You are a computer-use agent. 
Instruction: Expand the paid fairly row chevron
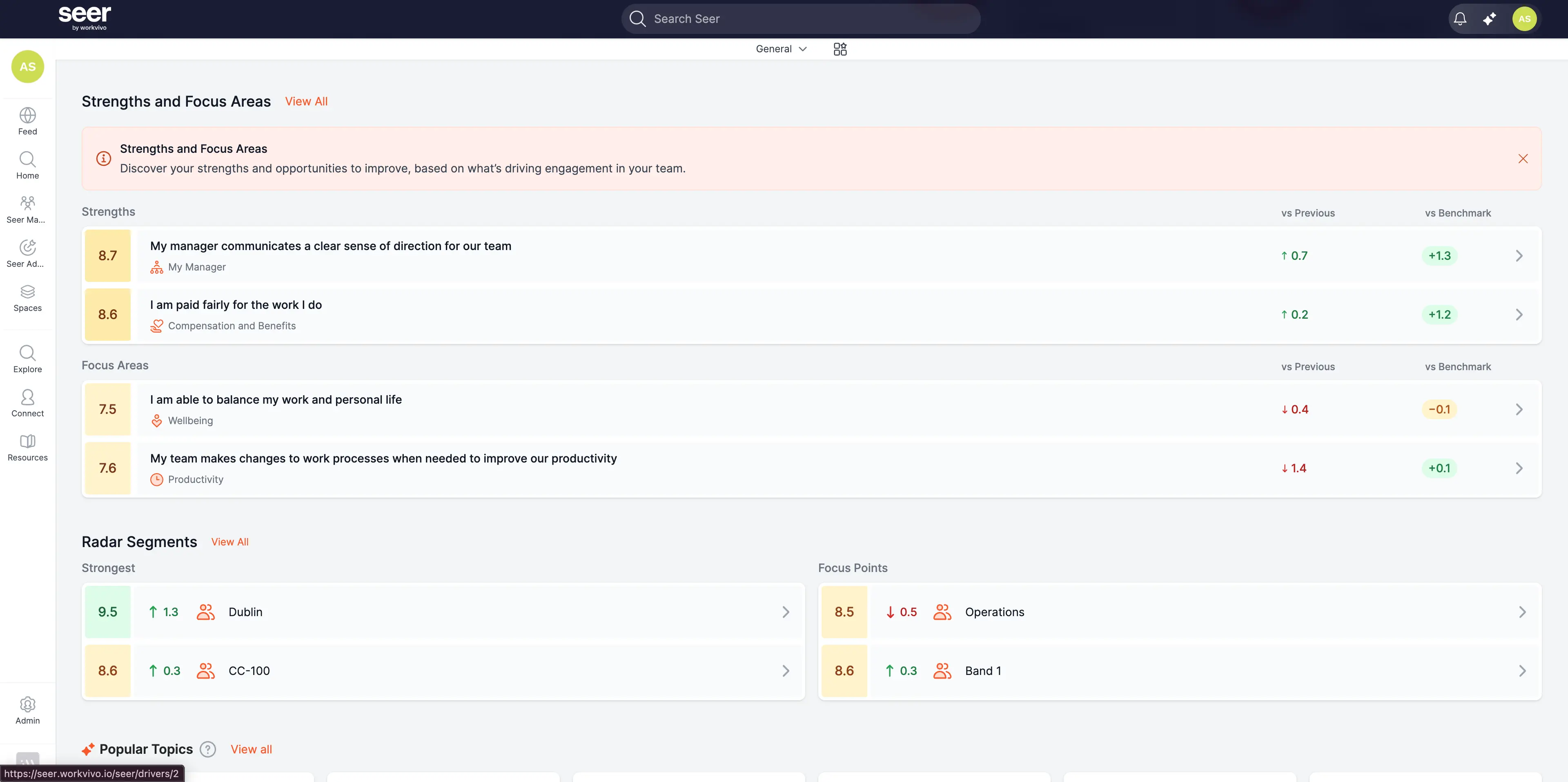click(x=1519, y=314)
